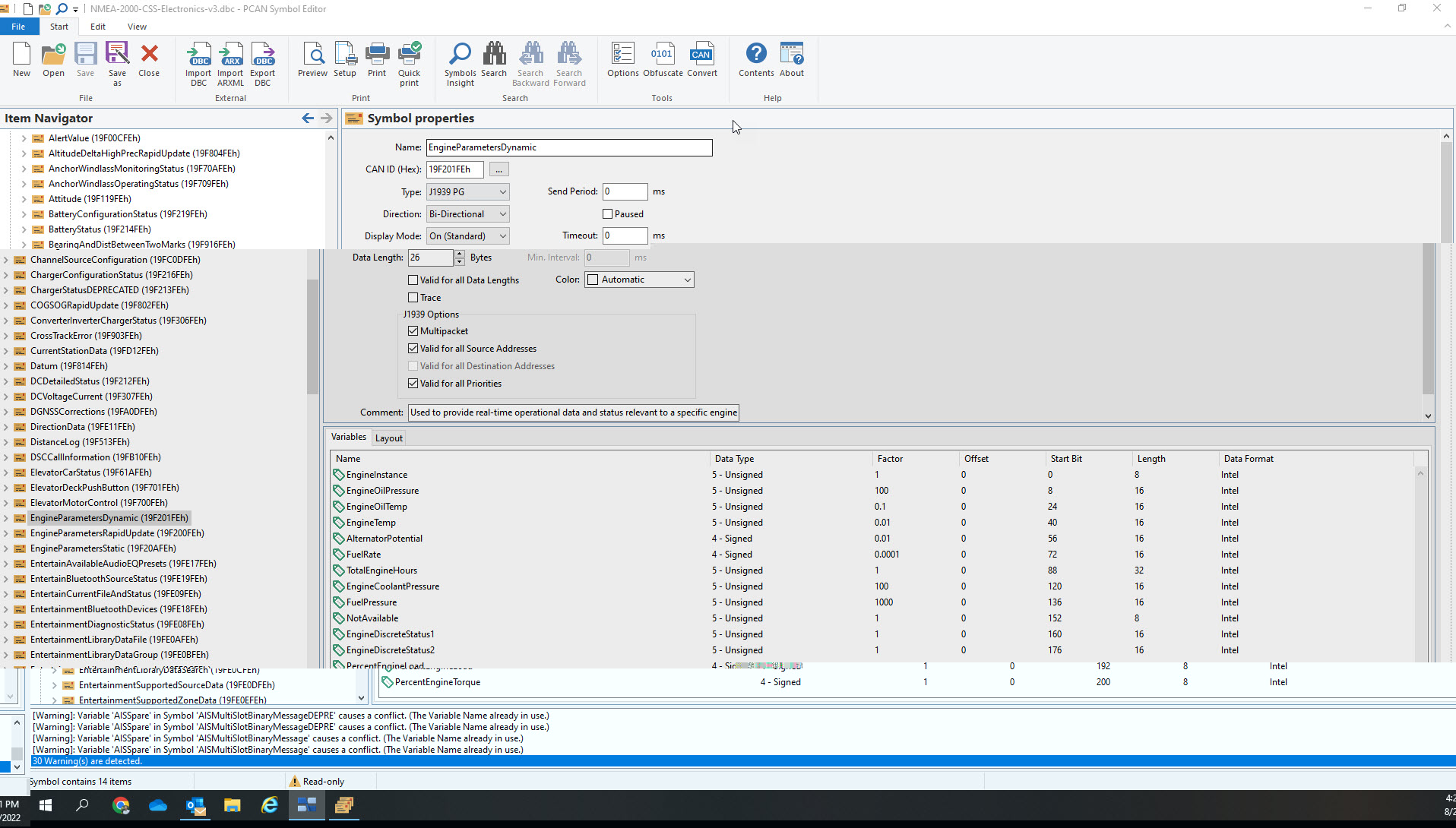Open Print Preview
This screenshot has width=1456, height=828.
pos(312,59)
